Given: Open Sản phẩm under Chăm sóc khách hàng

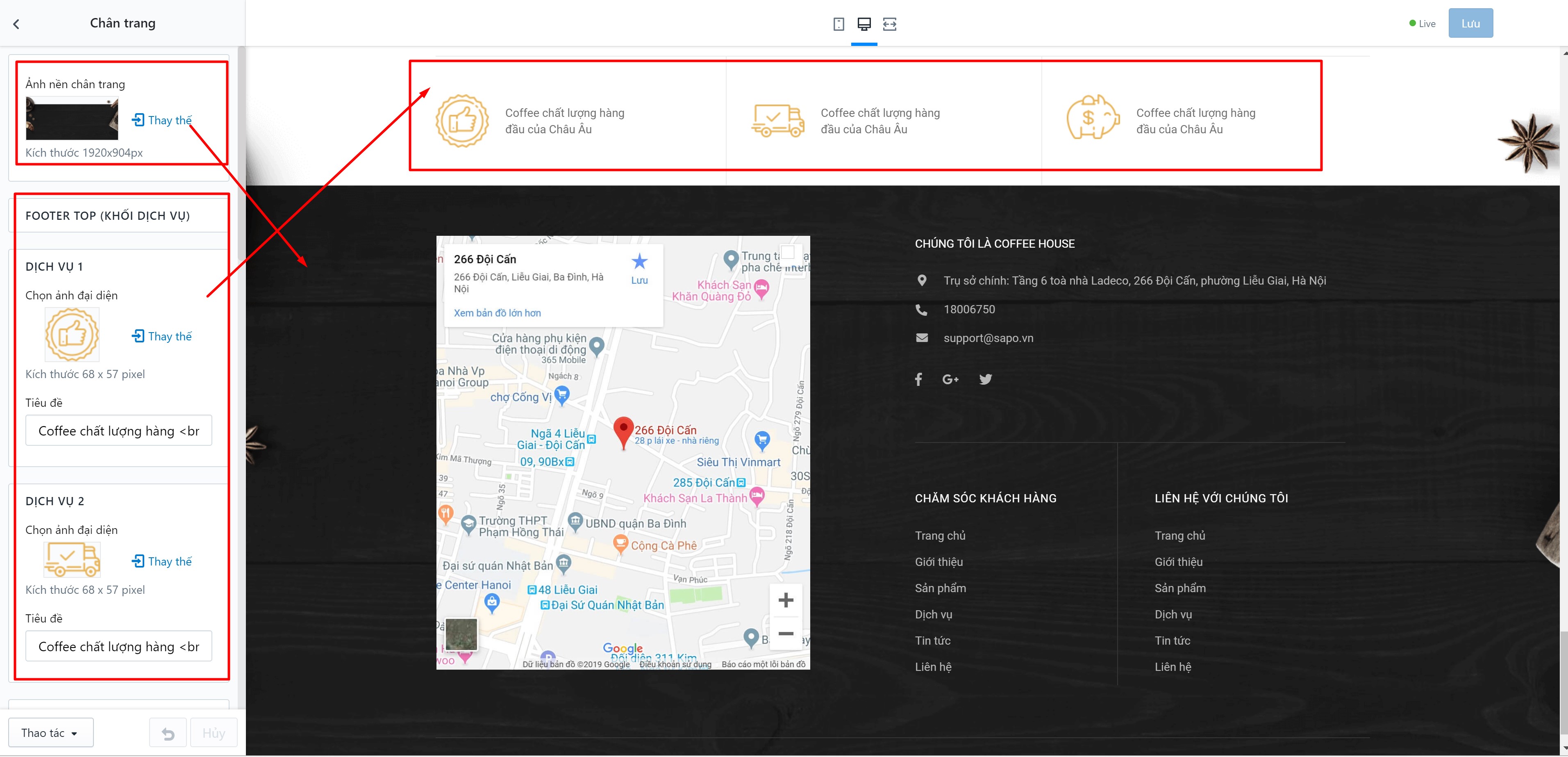Looking at the screenshot, I should click(941, 588).
